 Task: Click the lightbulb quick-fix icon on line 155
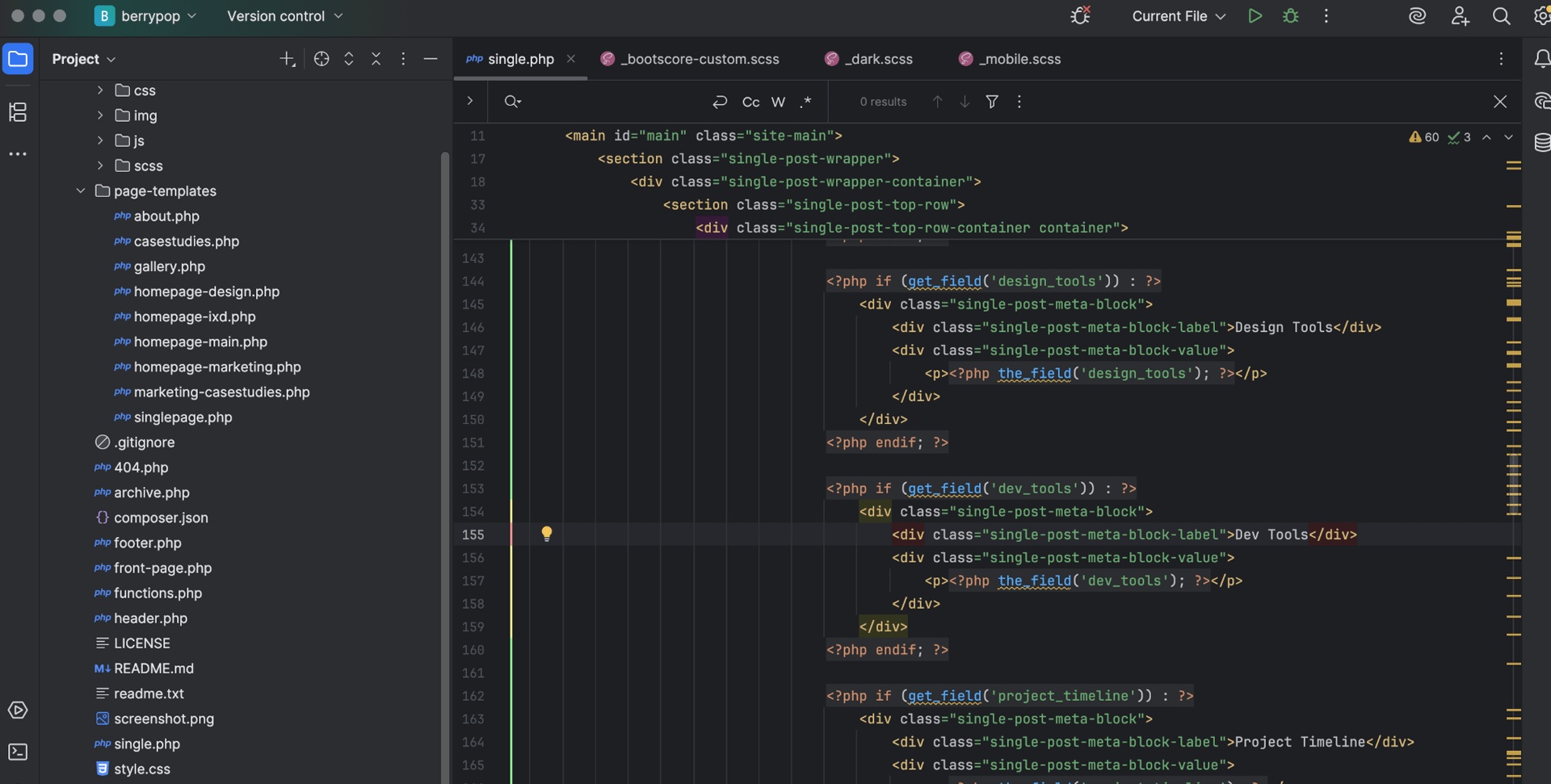tap(547, 534)
